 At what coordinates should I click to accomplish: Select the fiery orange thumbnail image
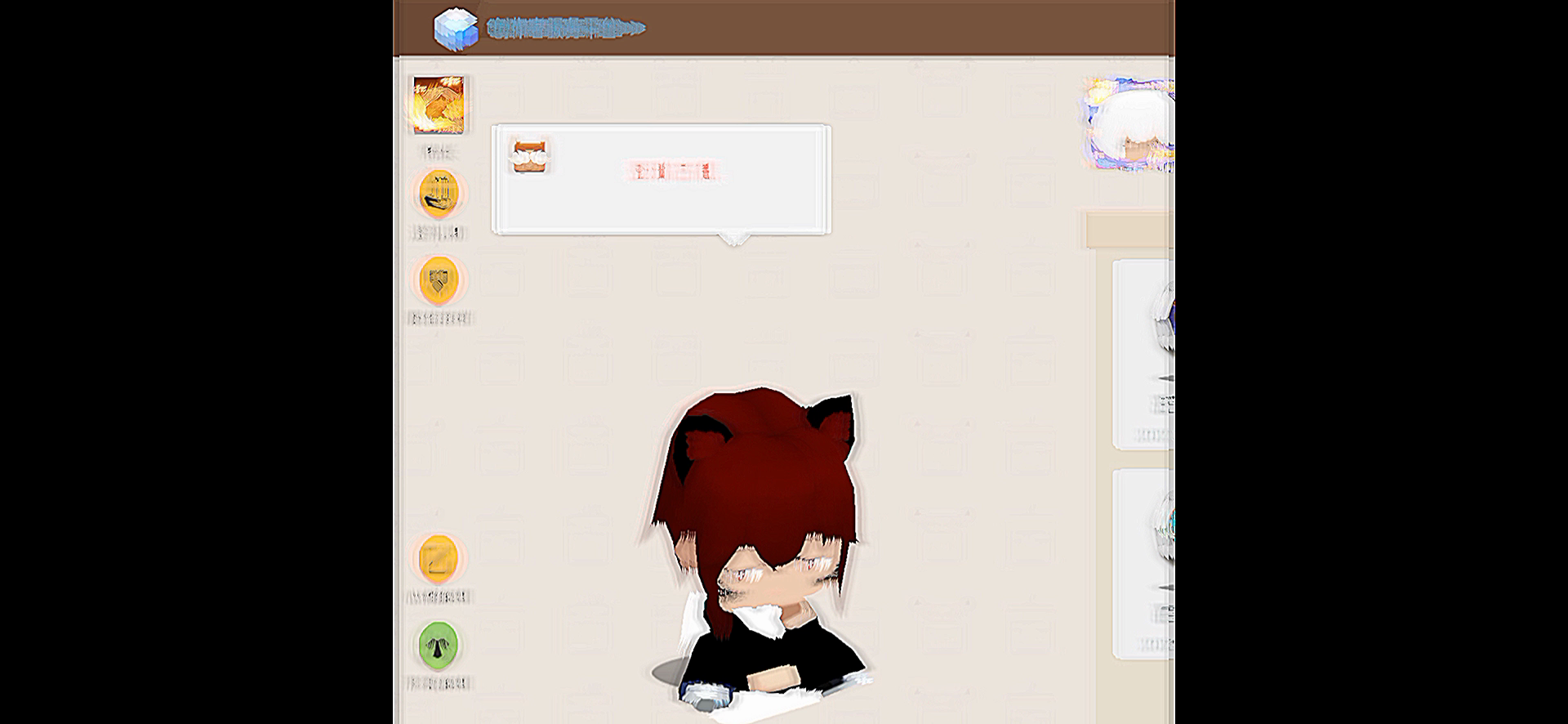point(439,105)
